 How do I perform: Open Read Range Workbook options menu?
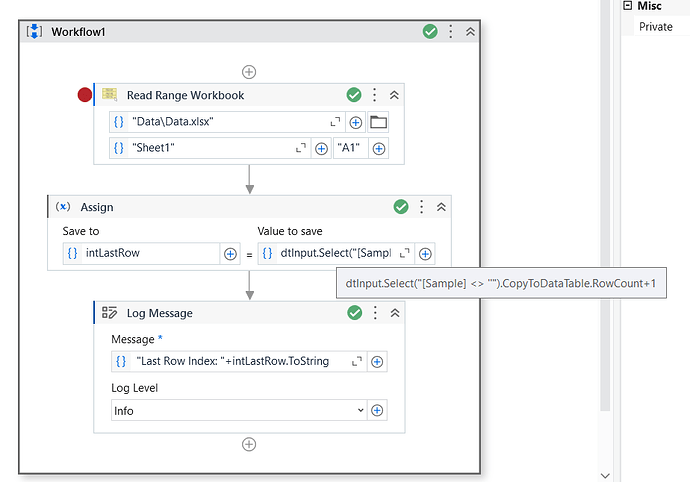click(x=375, y=95)
